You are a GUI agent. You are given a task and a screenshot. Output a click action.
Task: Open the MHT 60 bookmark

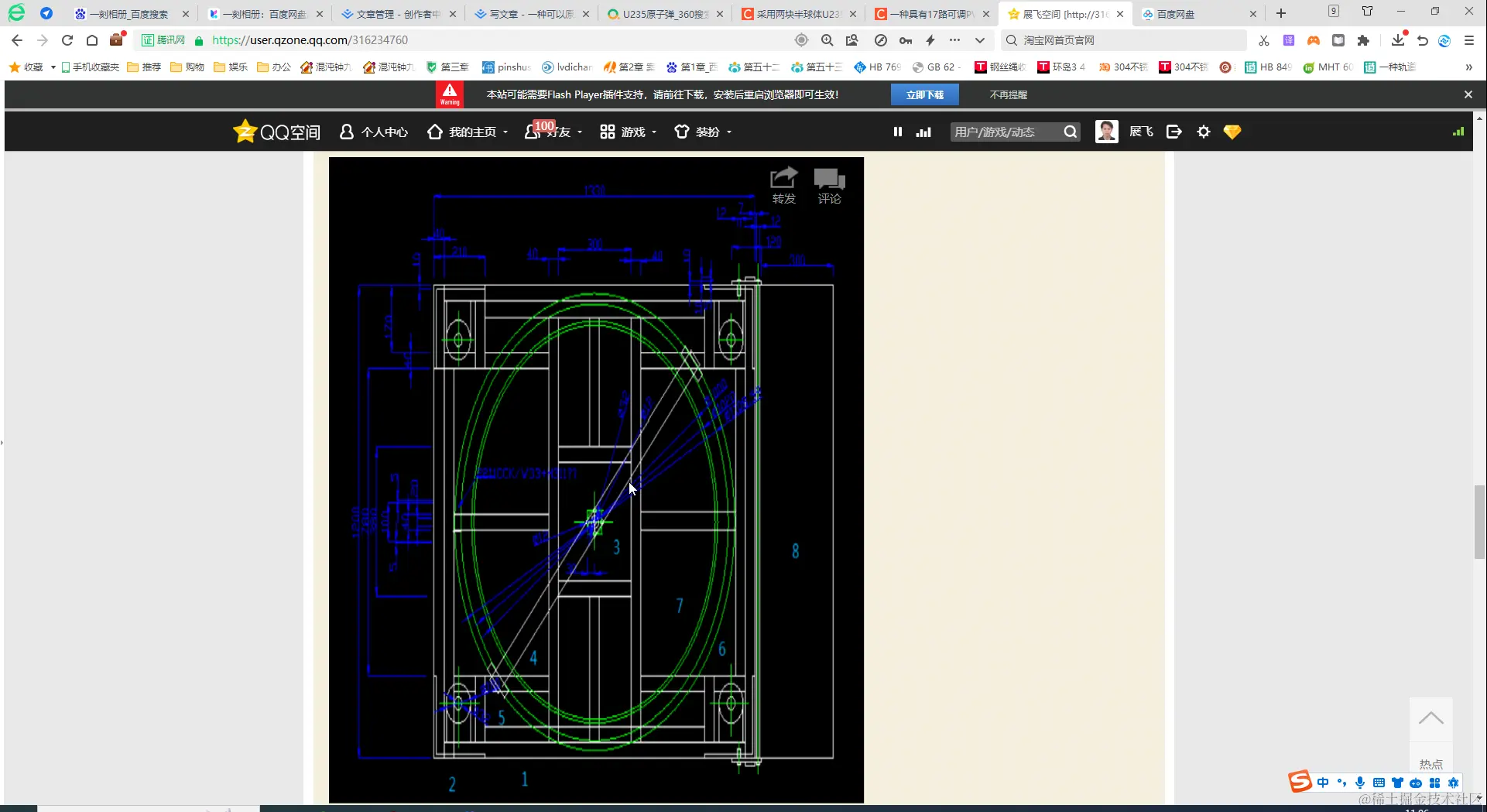[x=1328, y=67]
